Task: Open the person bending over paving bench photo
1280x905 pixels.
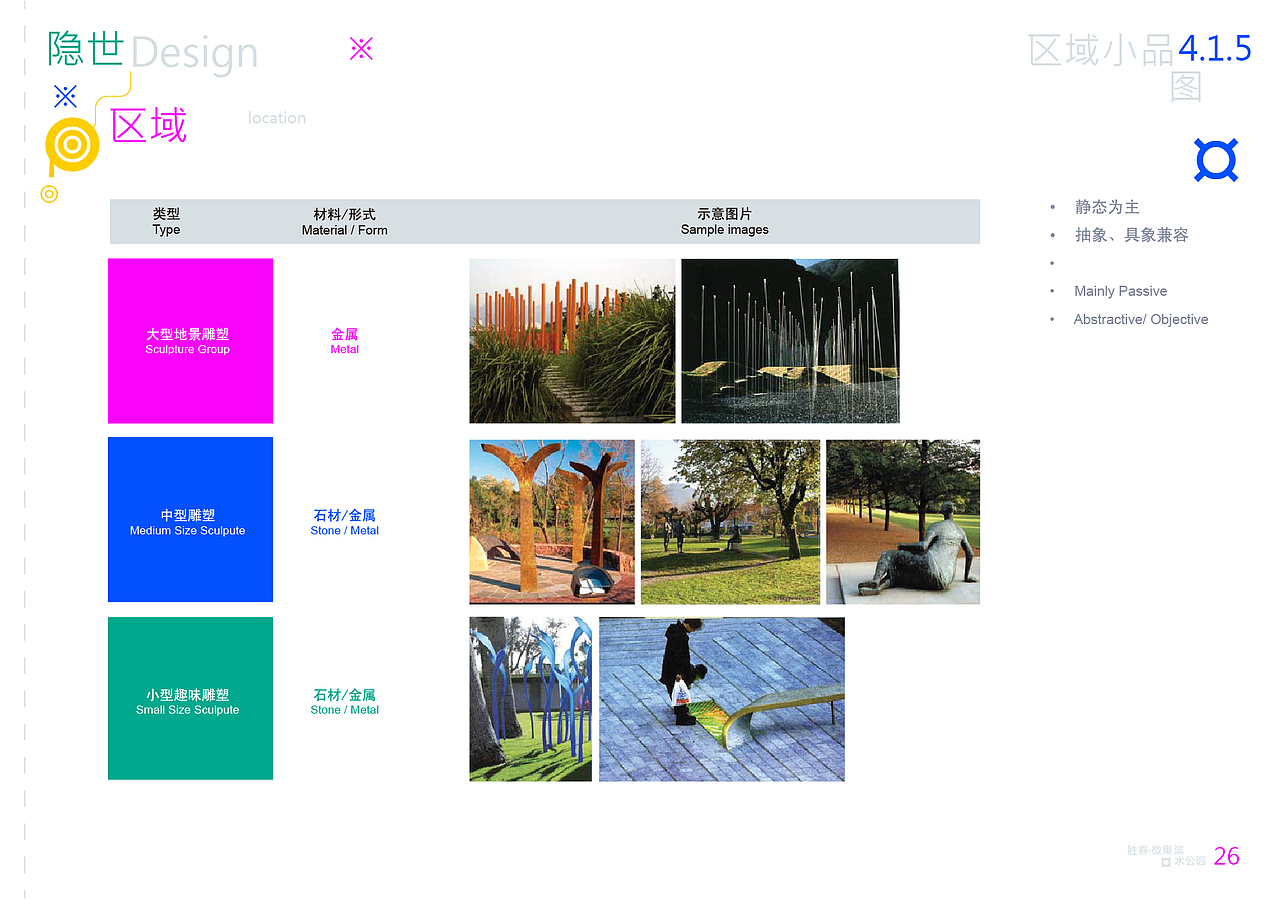Action: [722, 699]
